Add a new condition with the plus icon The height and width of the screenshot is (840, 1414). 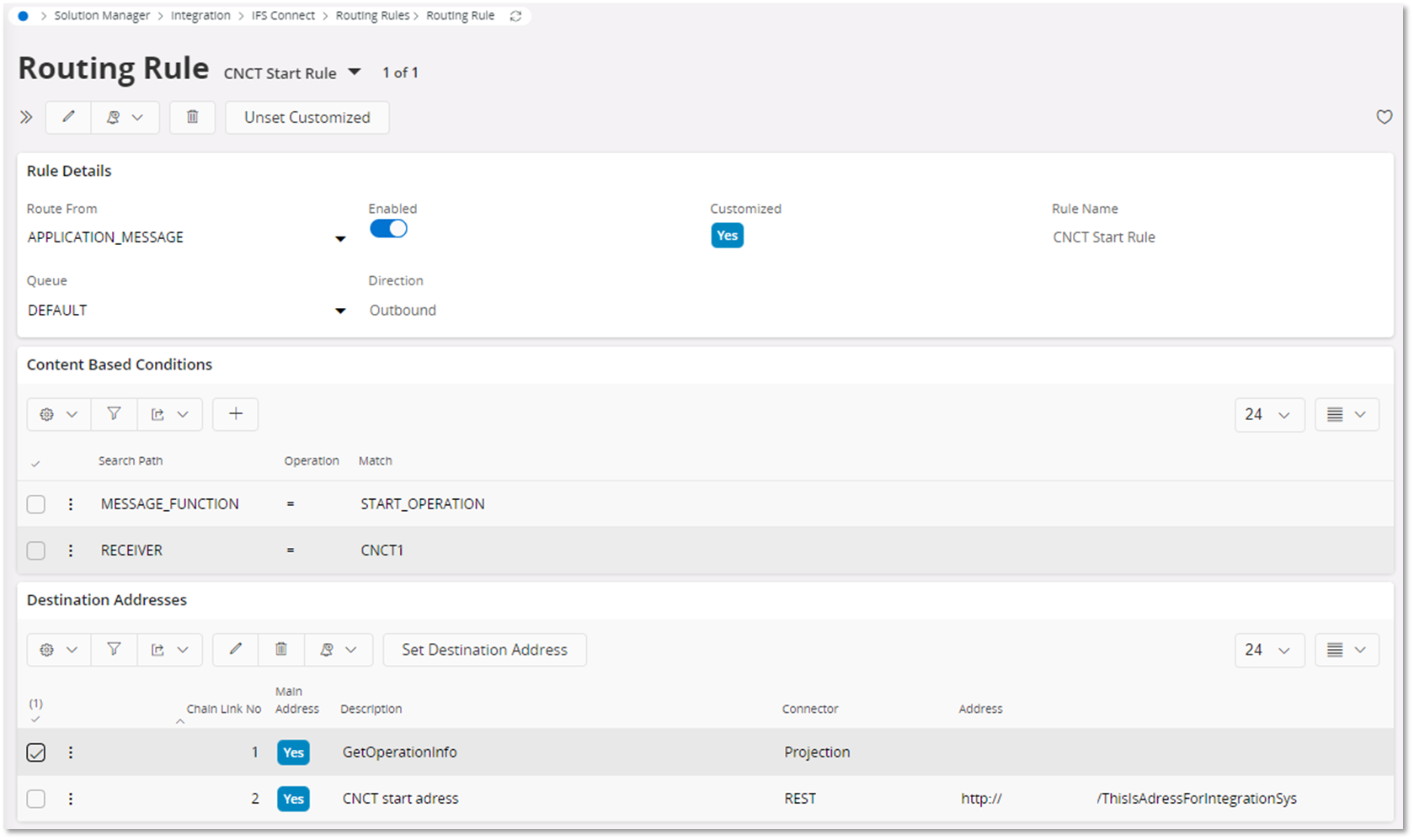pos(235,414)
